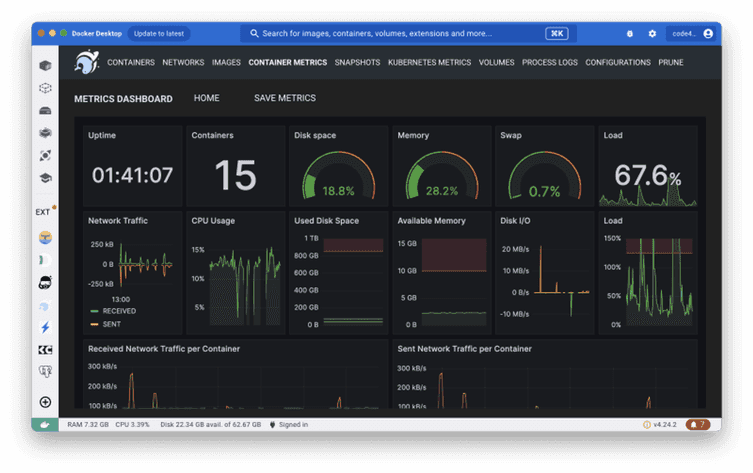Click the Available Memory panel title

pos(431,221)
